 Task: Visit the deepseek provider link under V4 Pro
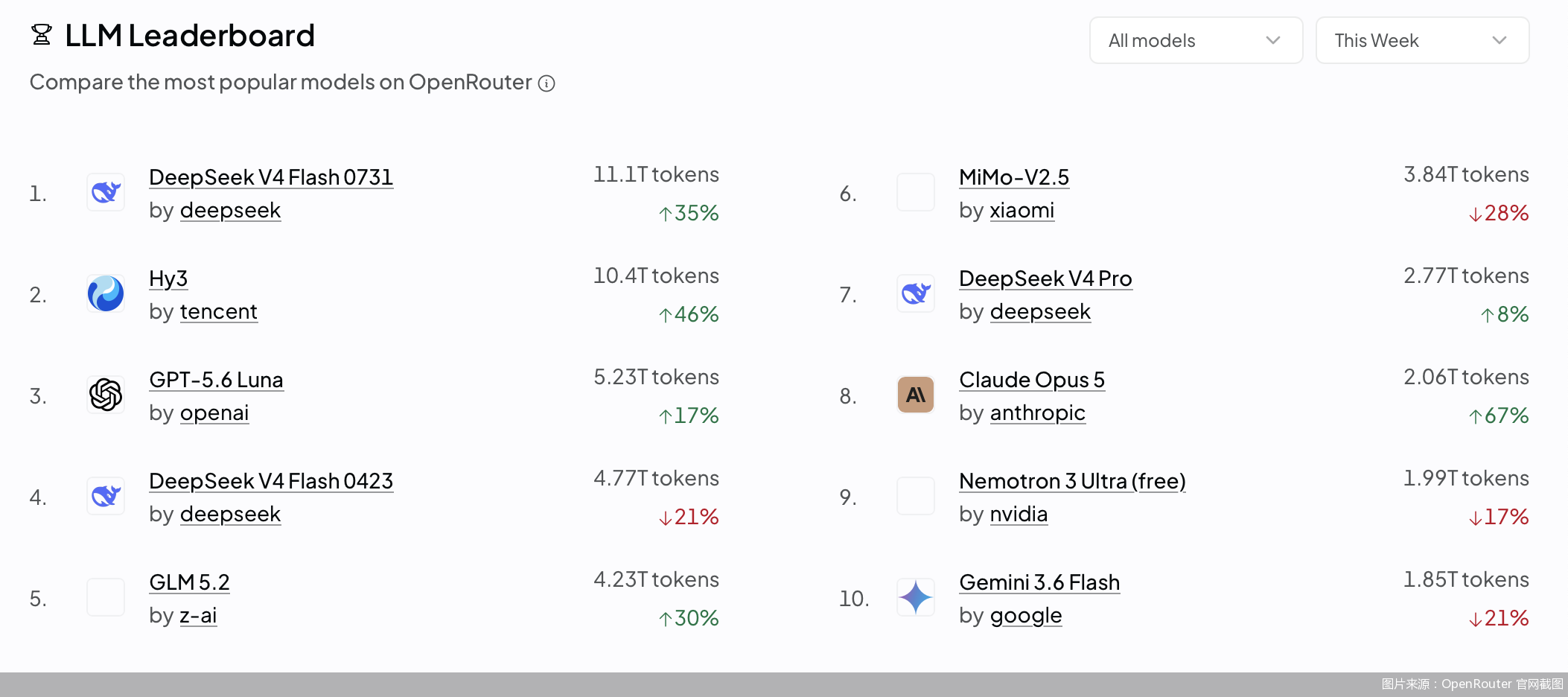pyautogui.click(x=1040, y=312)
